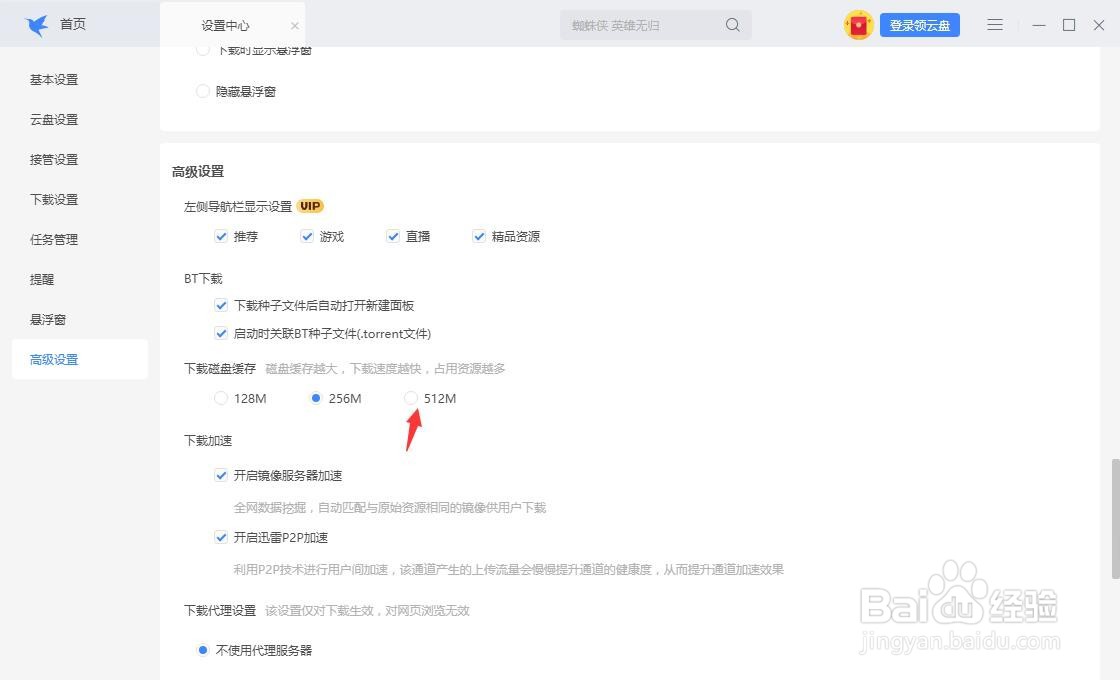Image resolution: width=1120 pixels, height=680 pixels.
Task: Click the vertical scrollbar thumb
Action: (1115, 519)
